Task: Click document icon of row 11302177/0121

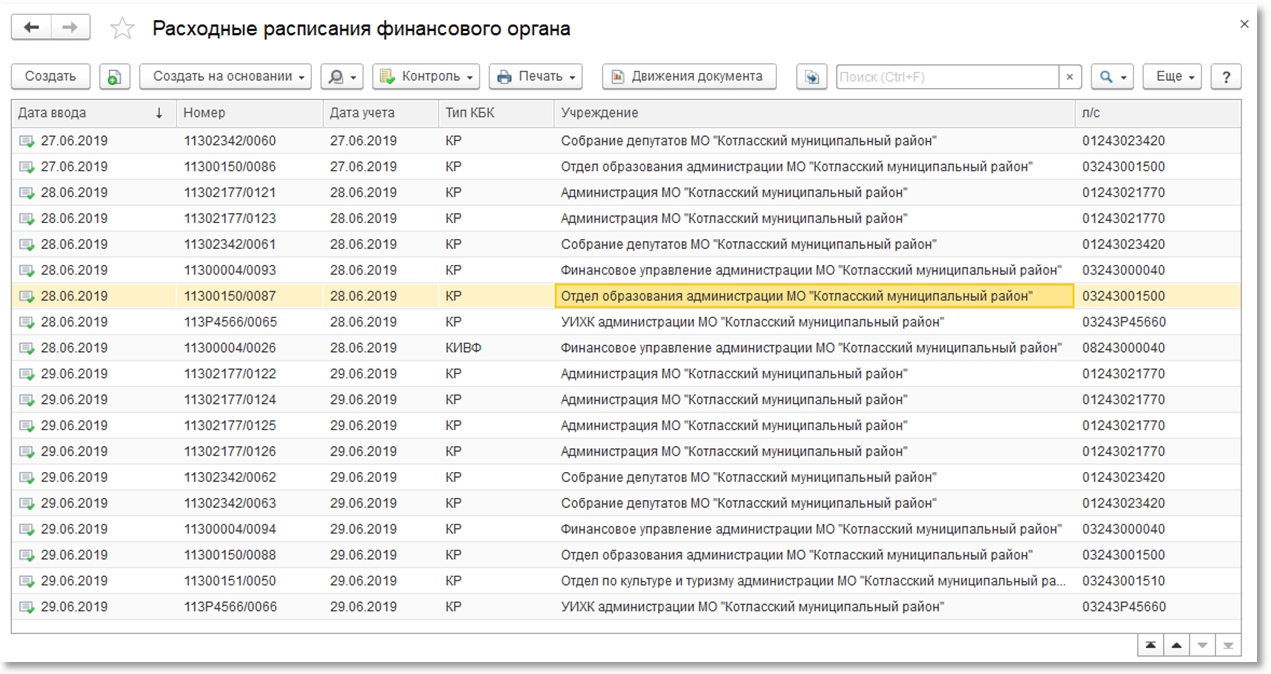Action: (x=27, y=193)
